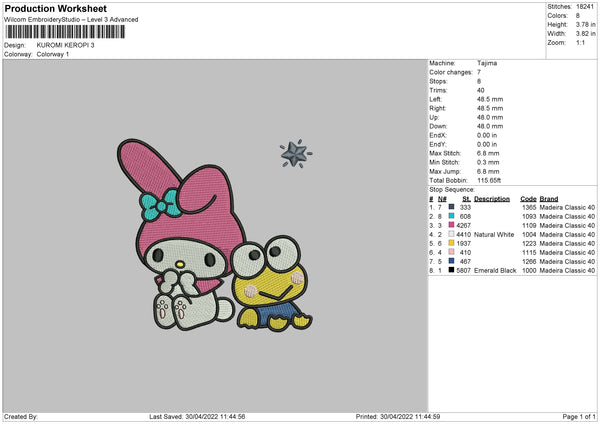The width and height of the screenshot is (600, 424).
Task: Click the gray star motif in the preview
Action: pos(295,154)
